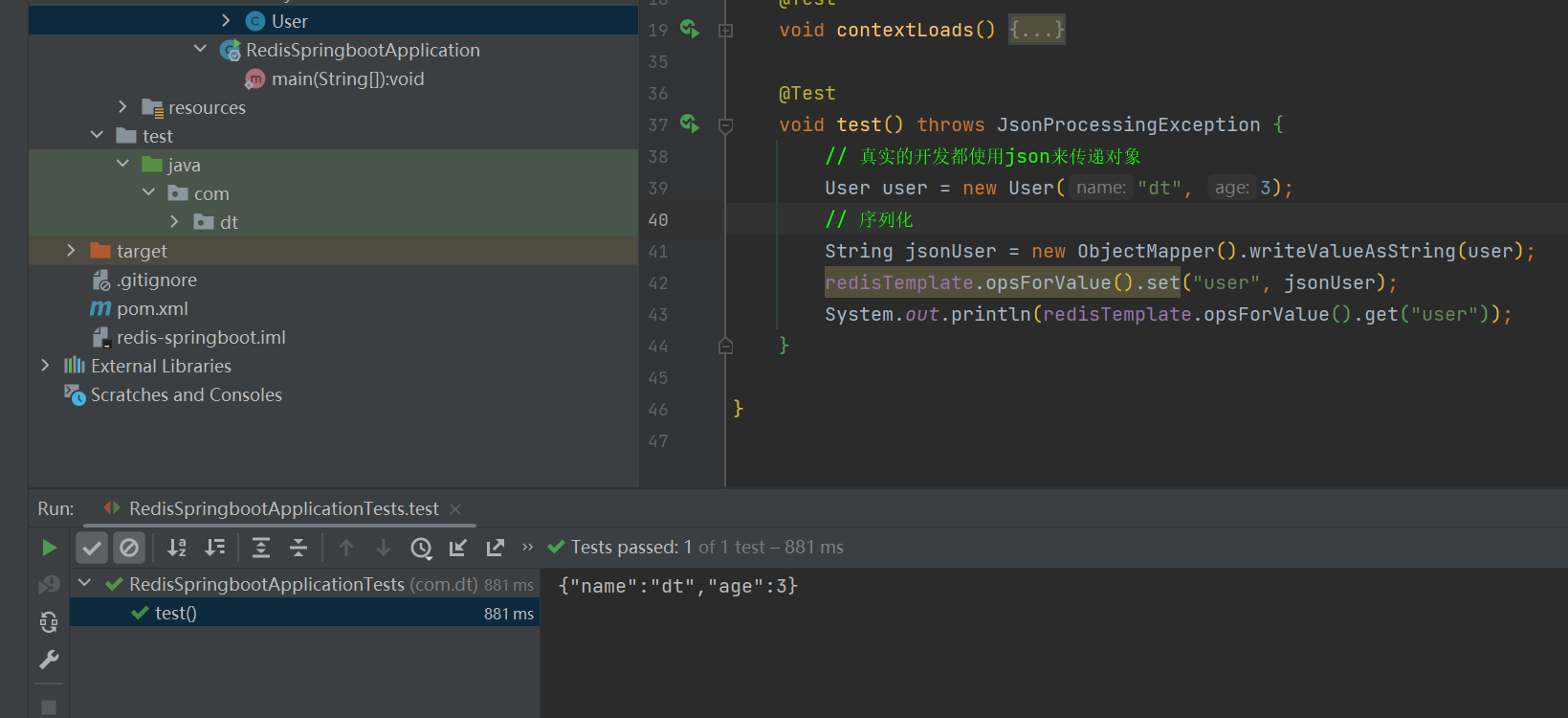This screenshot has width=1568, height=718.
Task: Expand User class node
Action: [226, 20]
